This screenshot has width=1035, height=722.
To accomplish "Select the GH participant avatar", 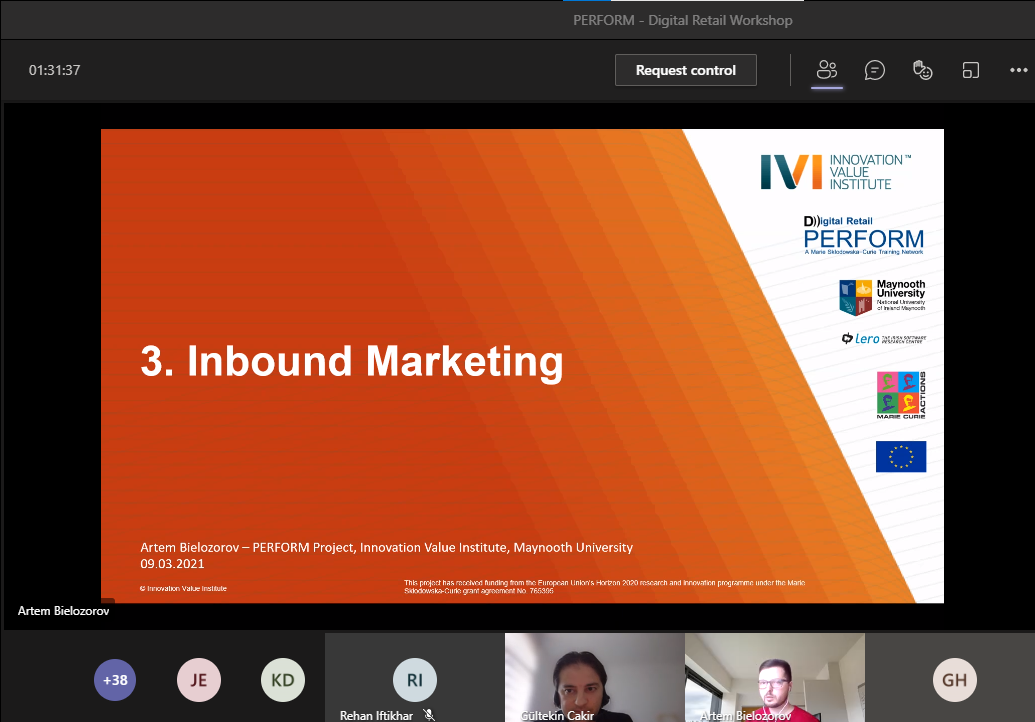I will (x=954, y=680).
